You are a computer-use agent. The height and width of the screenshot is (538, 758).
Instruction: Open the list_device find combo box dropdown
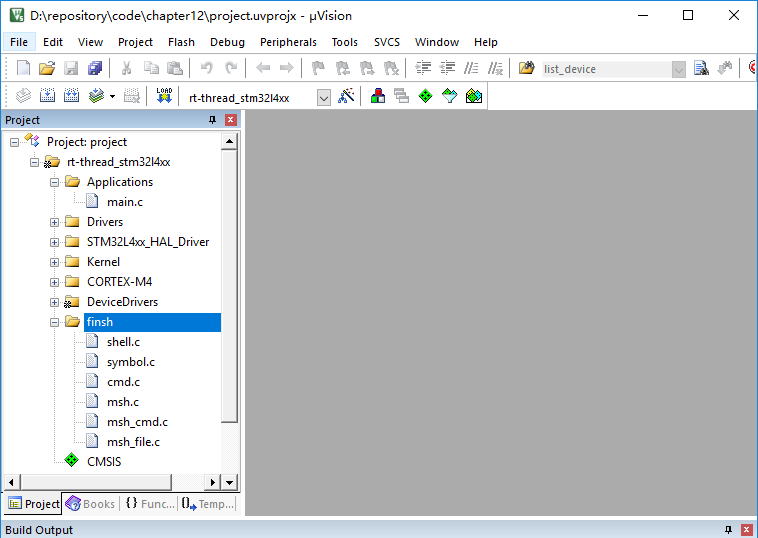click(679, 69)
